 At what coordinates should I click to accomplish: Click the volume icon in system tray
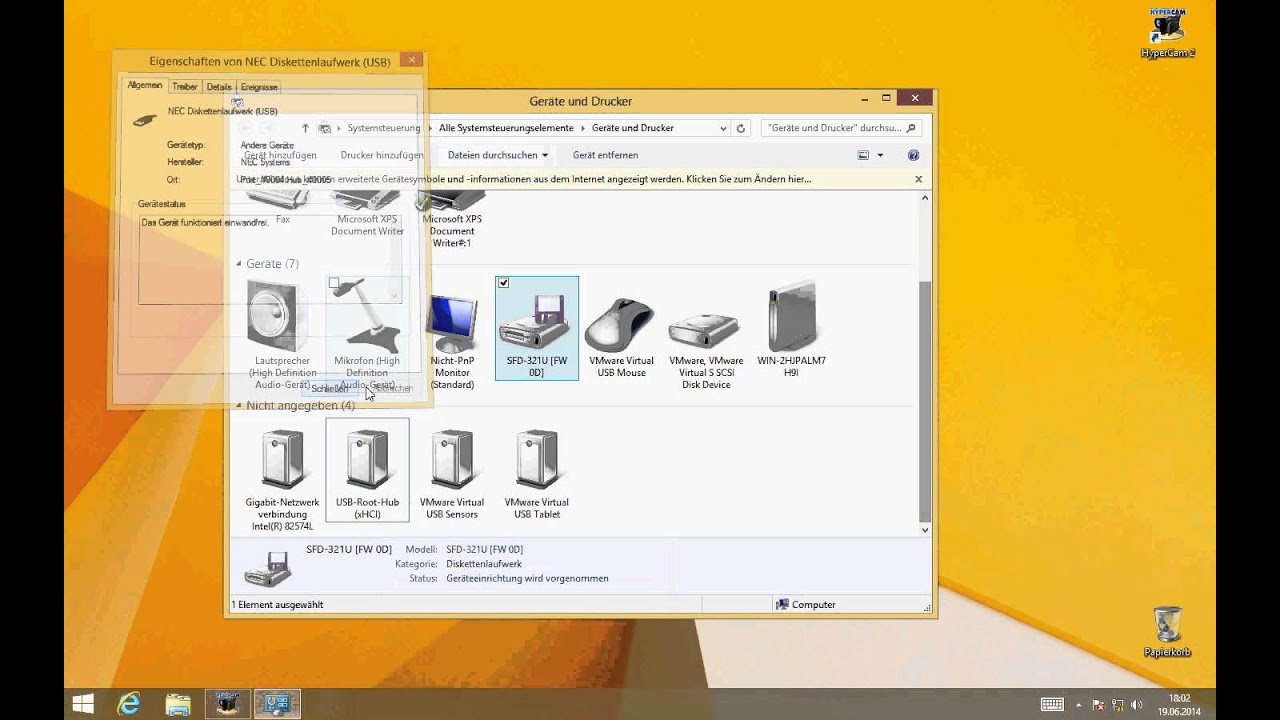coord(1135,704)
